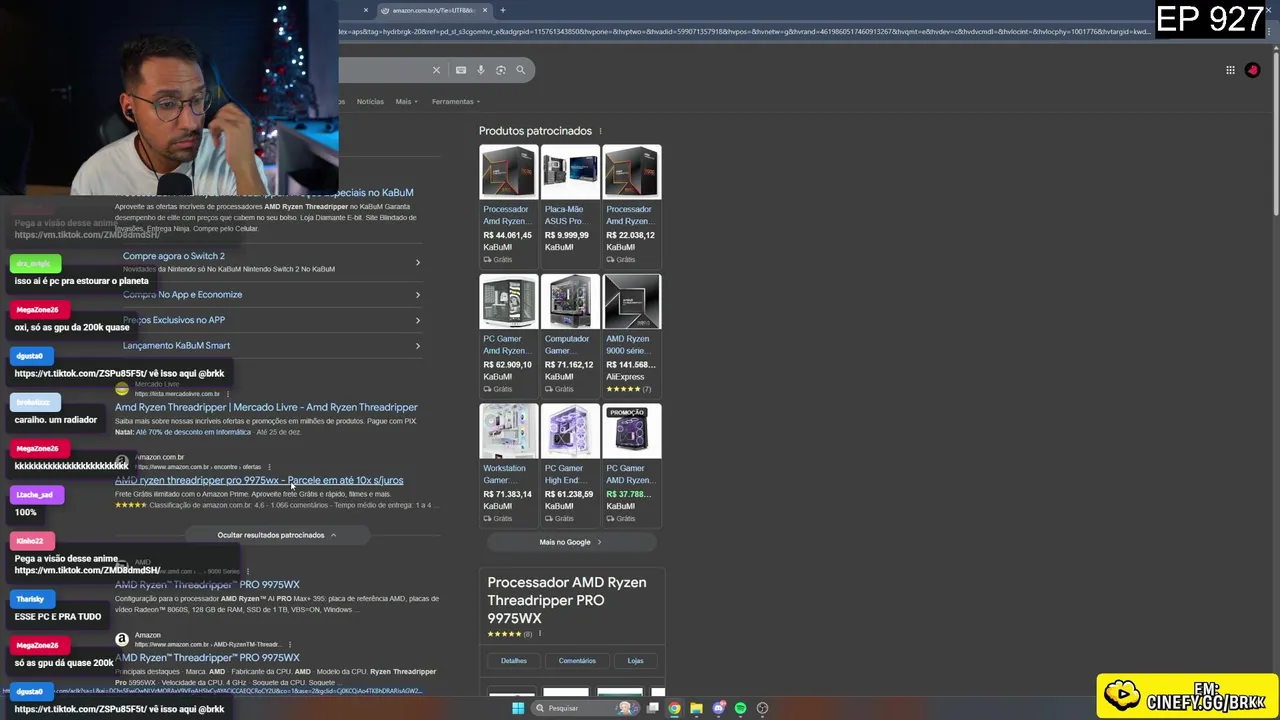This screenshot has height=720, width=1280.
Task: Open first AMD Ryzen Threadripper PRO 9975WX result
Action: (x=207, y=585)
